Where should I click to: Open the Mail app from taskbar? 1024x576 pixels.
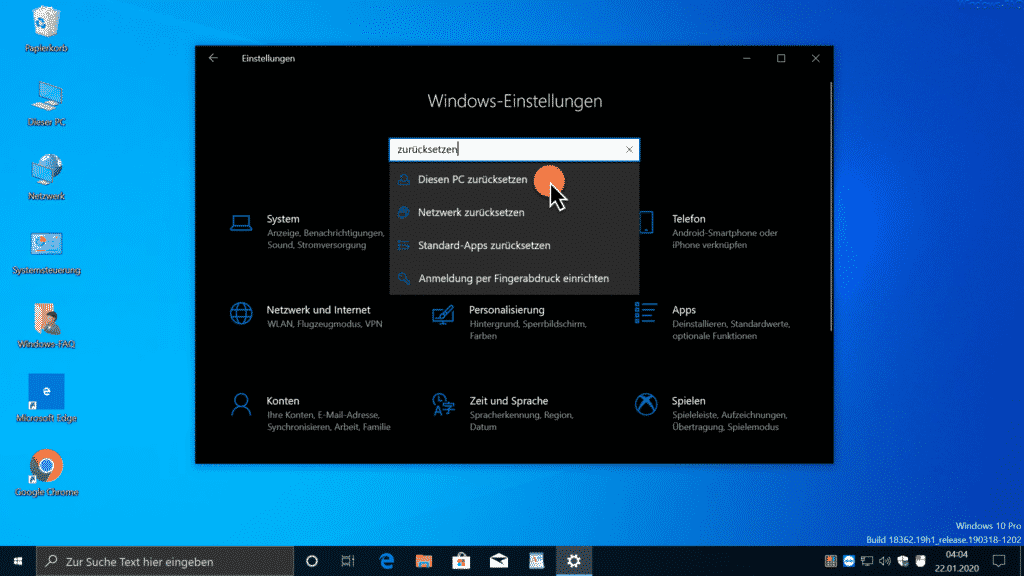tap(499, 561)
